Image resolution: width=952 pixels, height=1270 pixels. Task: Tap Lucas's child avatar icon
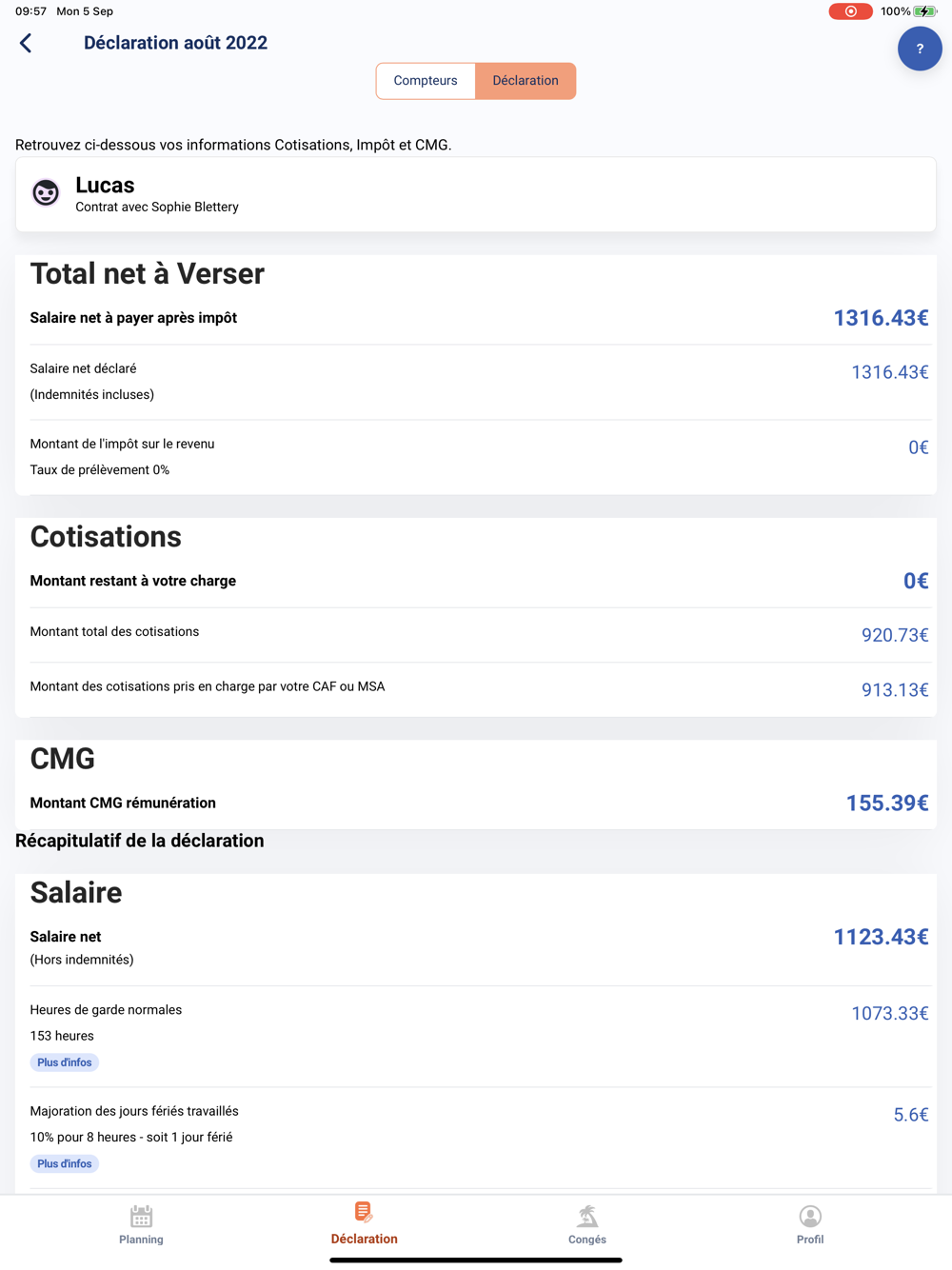(46, 192)
